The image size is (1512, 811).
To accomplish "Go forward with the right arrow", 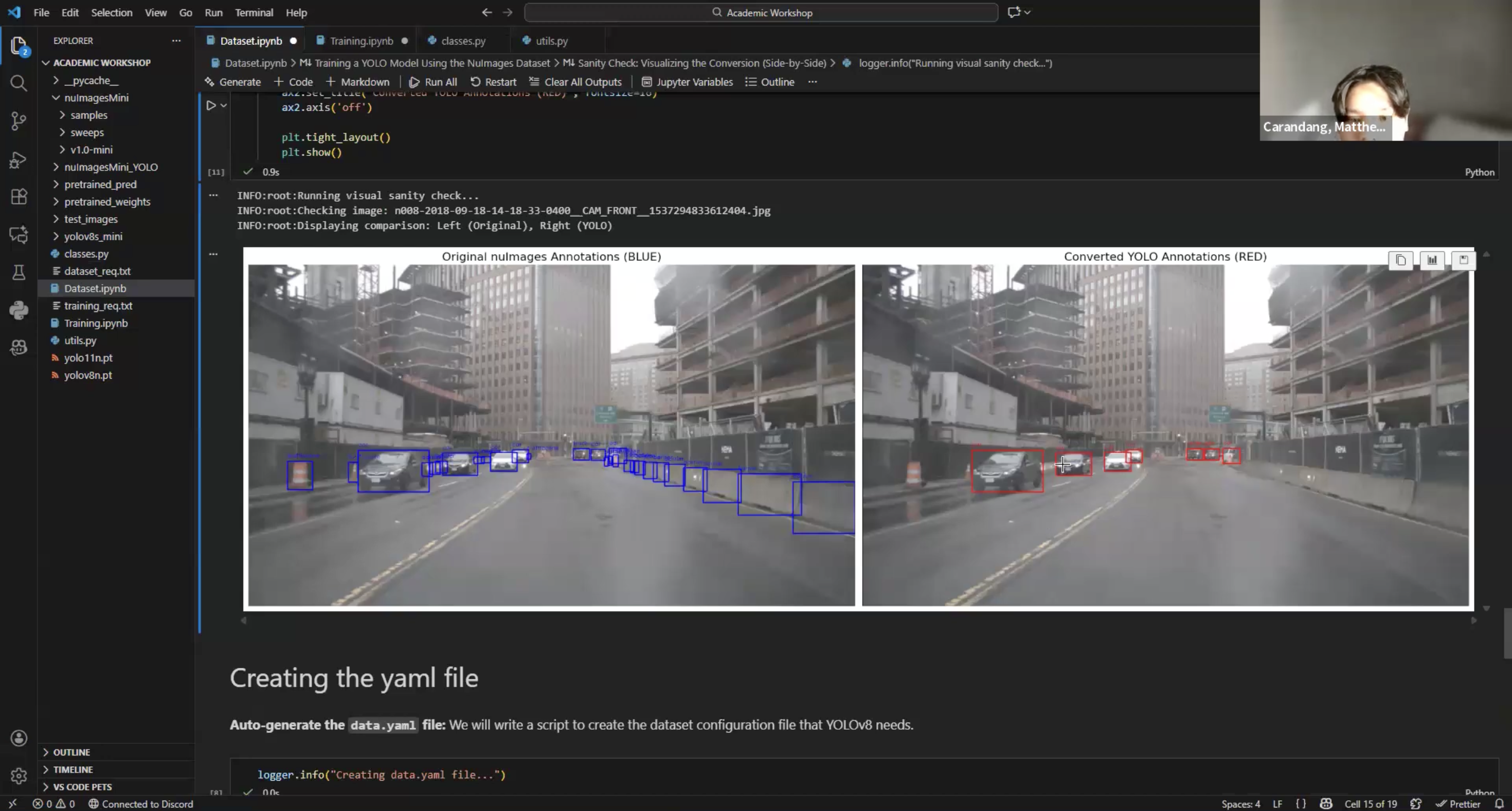I will click(x=508, y=12).
